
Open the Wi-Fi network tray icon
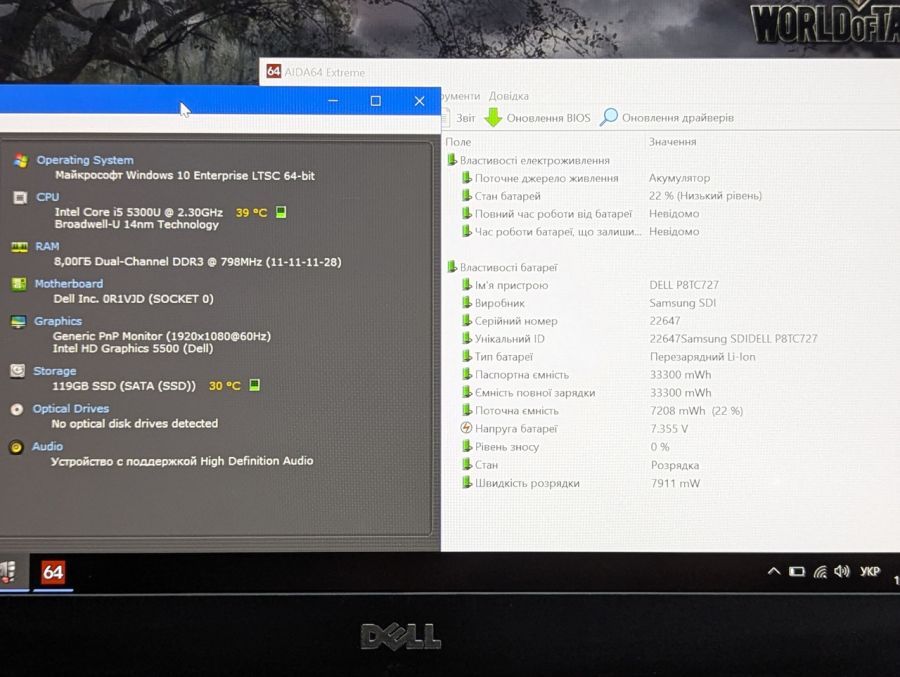tap(820, 571)
